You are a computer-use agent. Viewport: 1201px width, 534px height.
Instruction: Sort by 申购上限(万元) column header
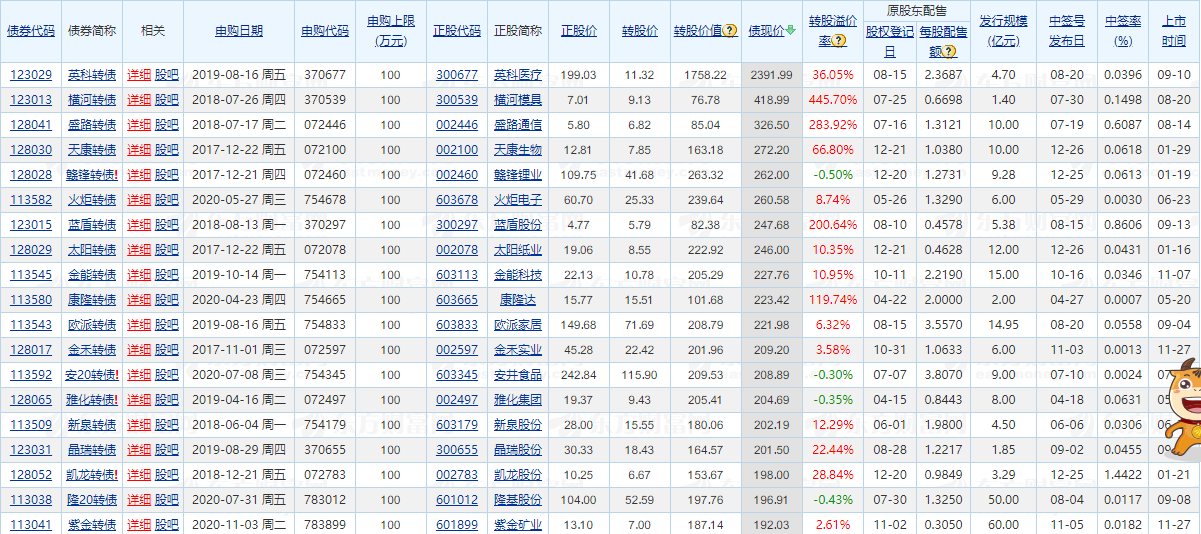pyautogui.click(x=390, y=31)
